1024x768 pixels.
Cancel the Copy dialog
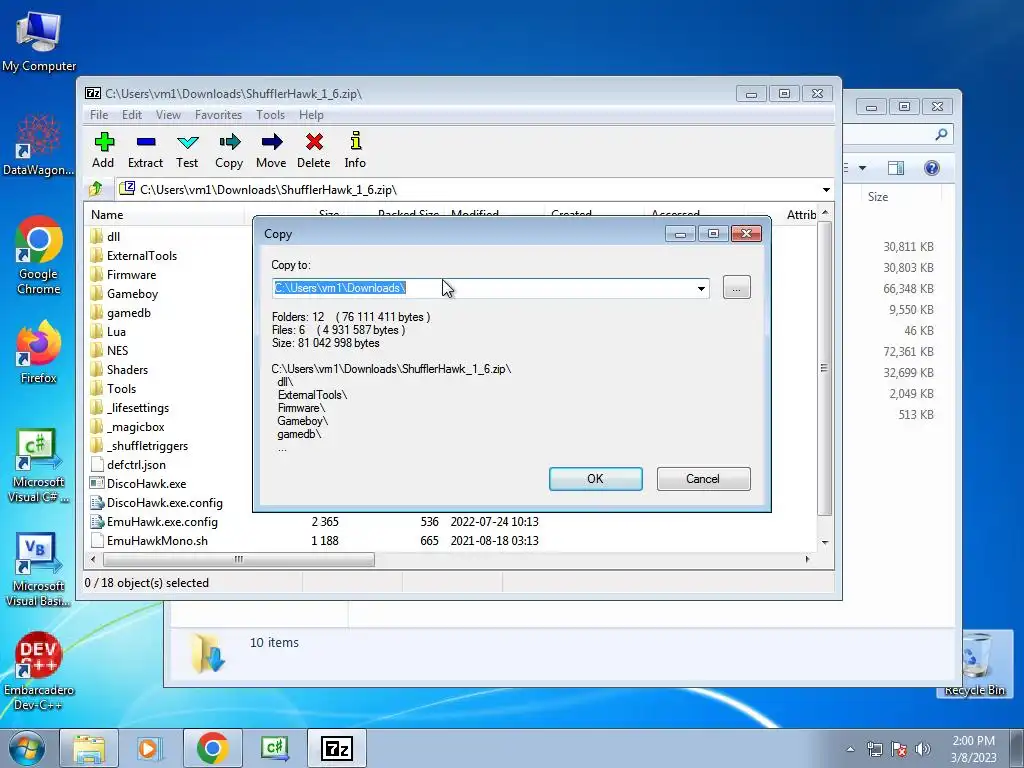pyautogui.click(x=703, y=479)
